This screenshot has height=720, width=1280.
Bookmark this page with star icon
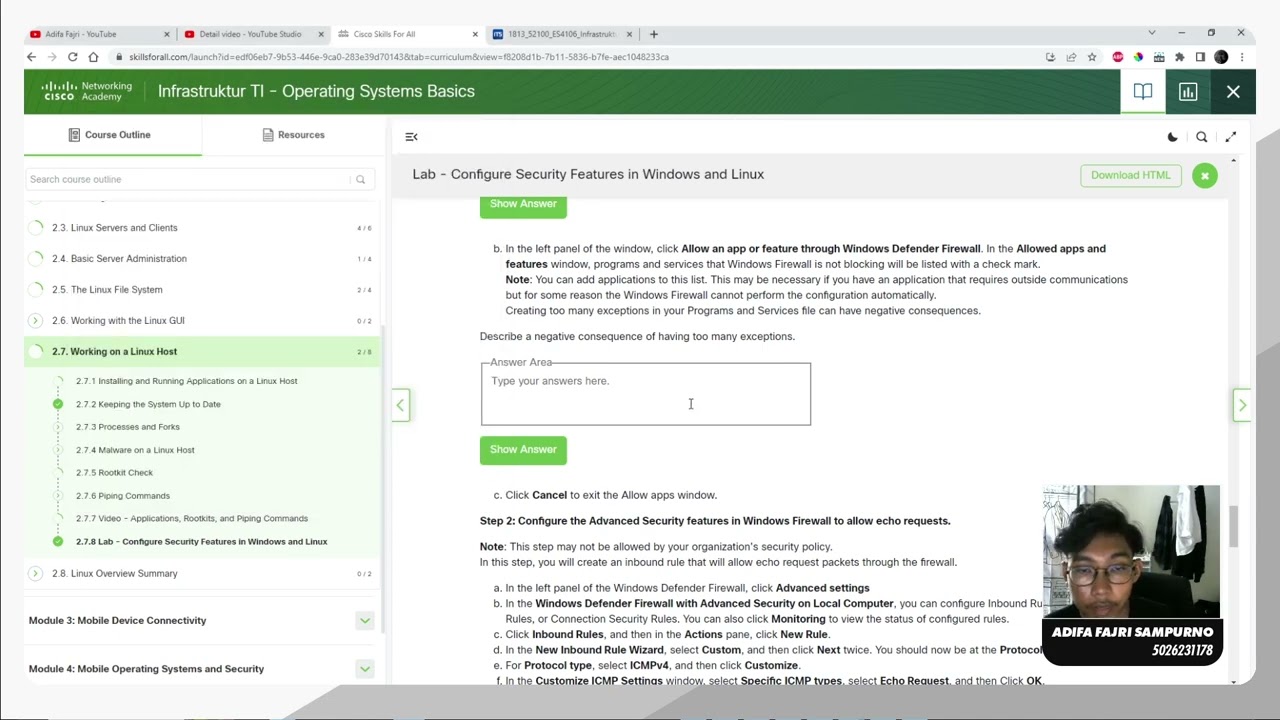[1092, 57]
